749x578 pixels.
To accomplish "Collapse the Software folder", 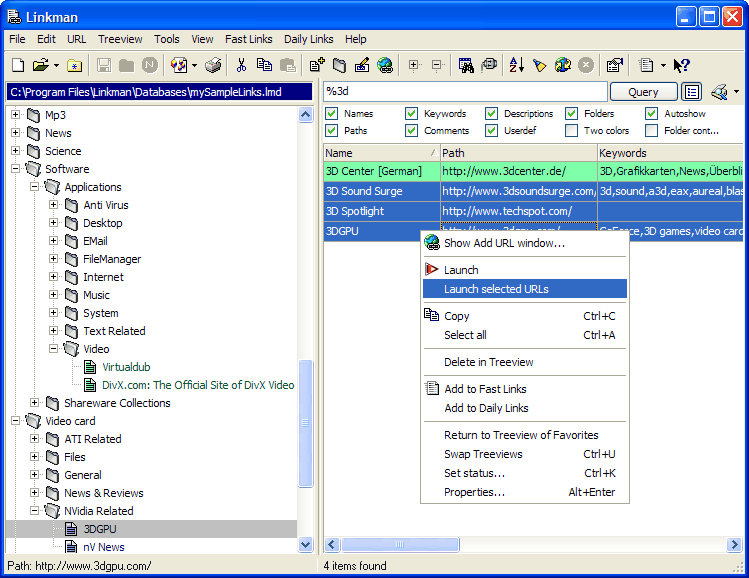I will coord(15,169).
